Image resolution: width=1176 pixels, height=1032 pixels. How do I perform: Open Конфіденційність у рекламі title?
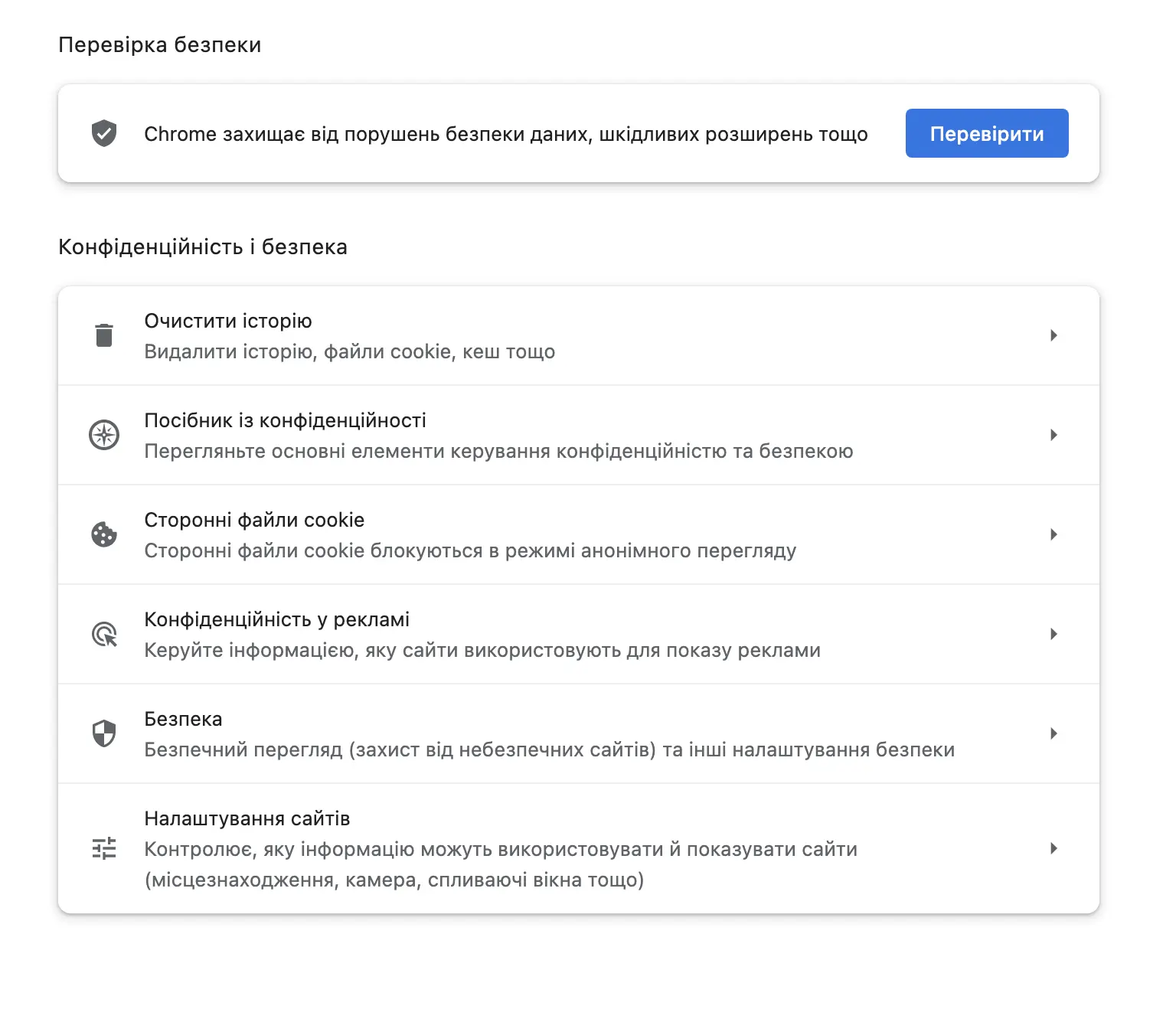pyautogui.click(x=277, y=619)
